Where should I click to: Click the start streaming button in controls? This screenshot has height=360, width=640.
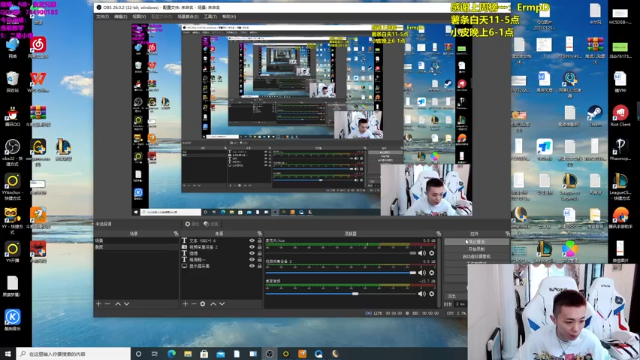click(x=476, y=242)
